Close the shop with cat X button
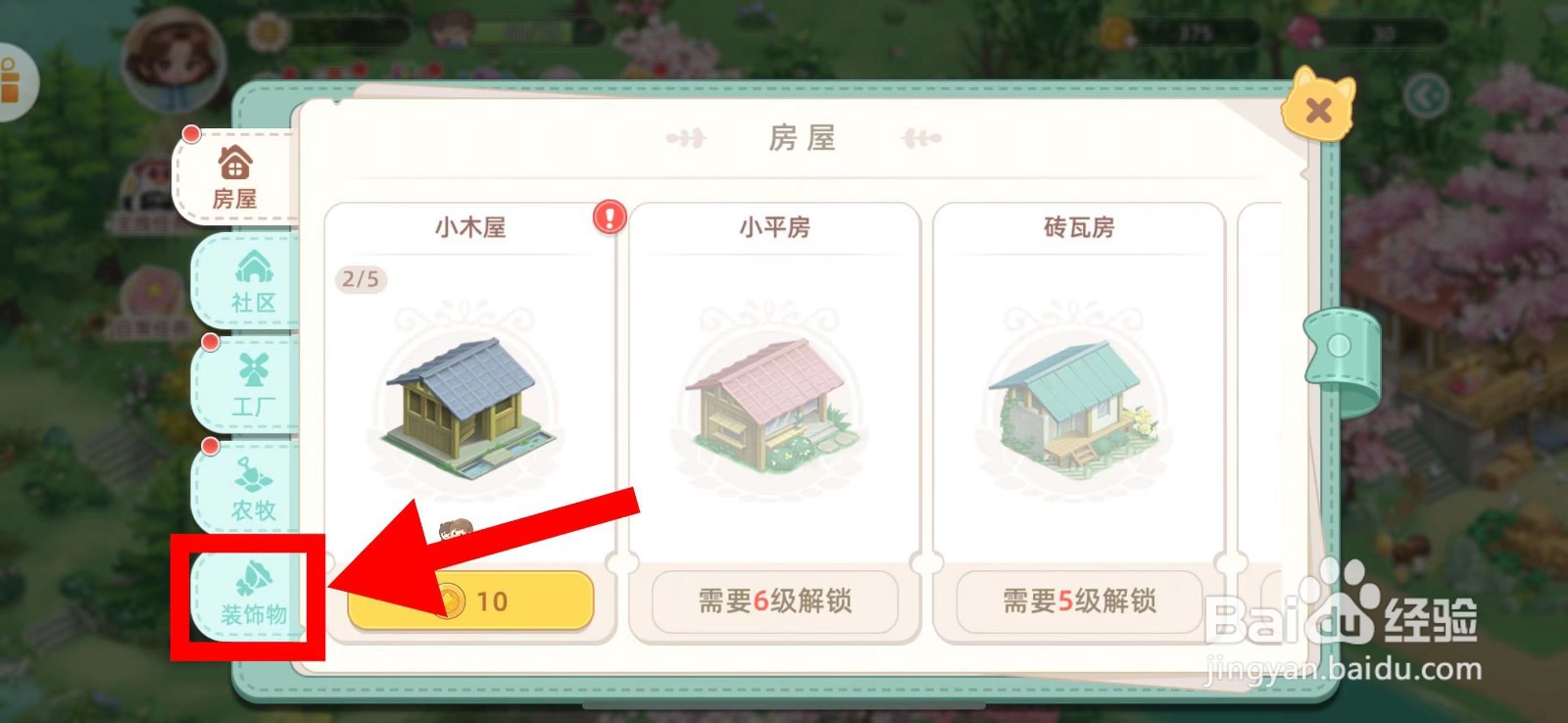Screen dimensions: 1568x723 tap(1319, 105)
